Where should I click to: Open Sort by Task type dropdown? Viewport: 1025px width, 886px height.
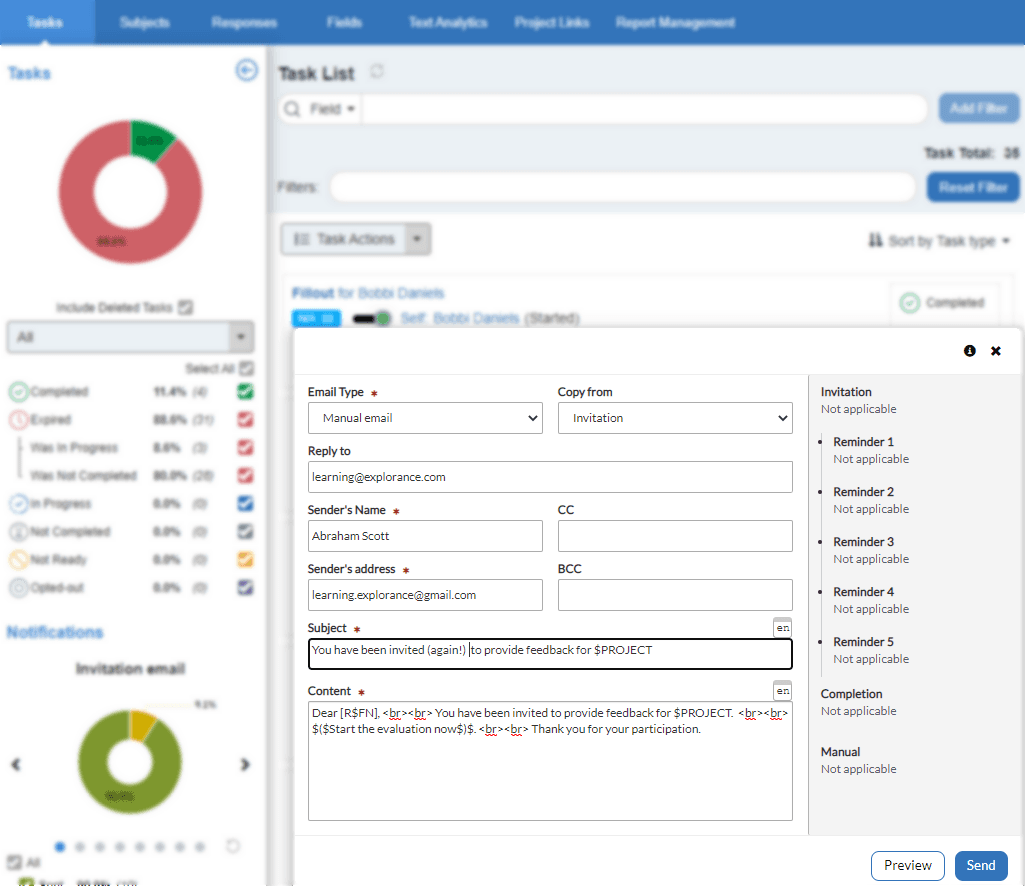tap(949, 241)
